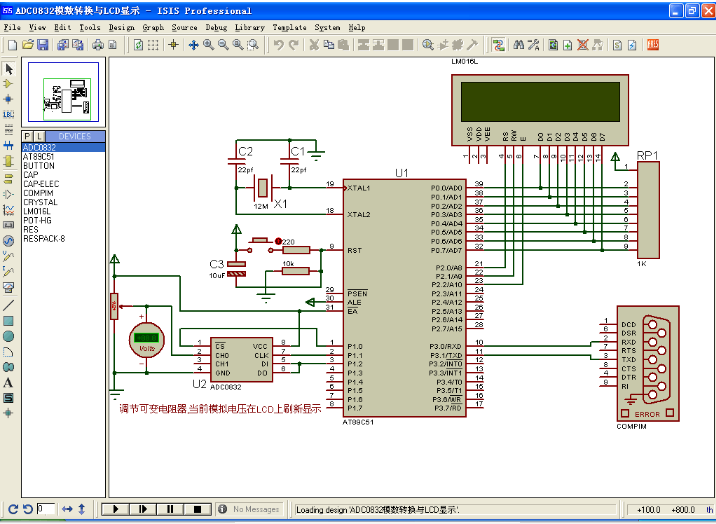Select the Buses Mode tool
716x524 pixels.
[x=8, y=145]
